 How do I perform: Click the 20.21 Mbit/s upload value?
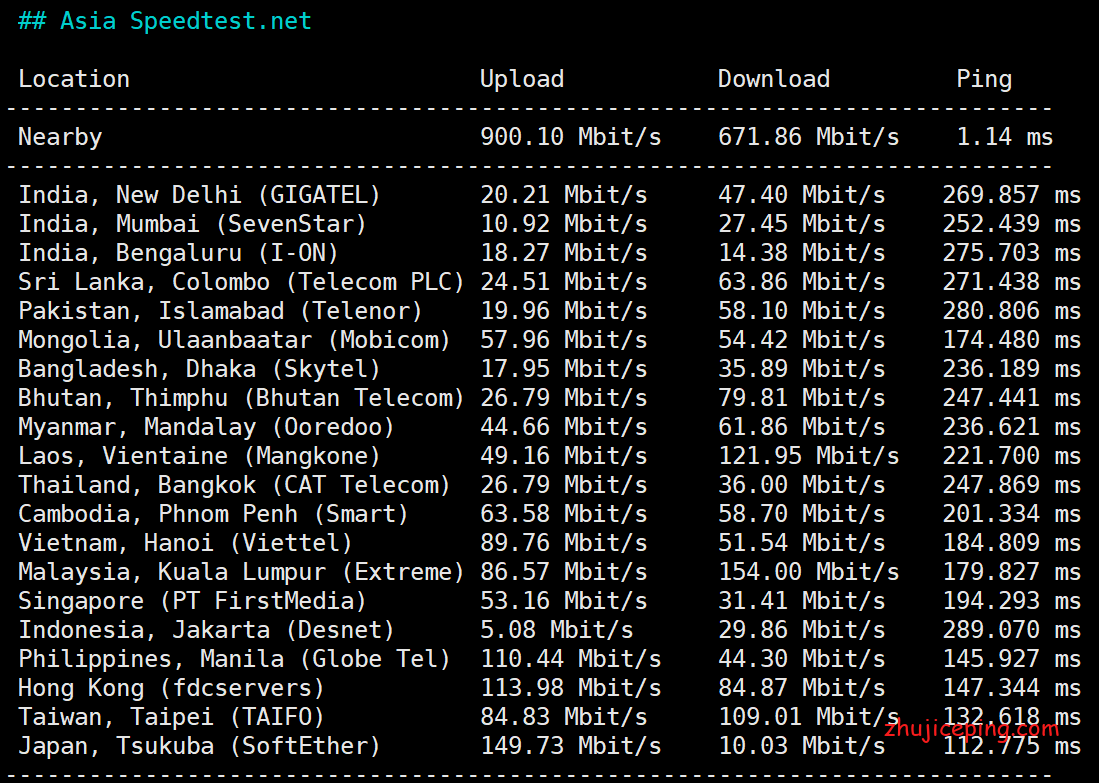point(564,195)
